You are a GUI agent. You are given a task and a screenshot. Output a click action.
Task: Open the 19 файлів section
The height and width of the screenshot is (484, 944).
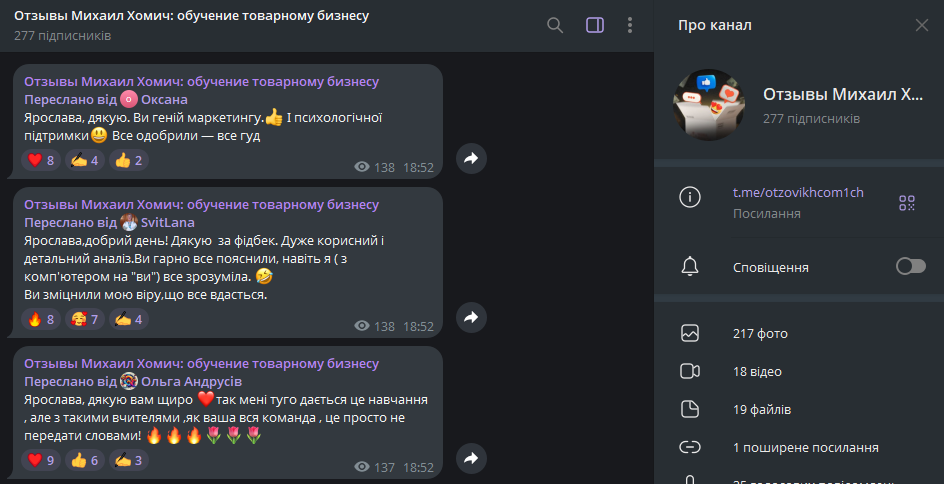(799, 409)
